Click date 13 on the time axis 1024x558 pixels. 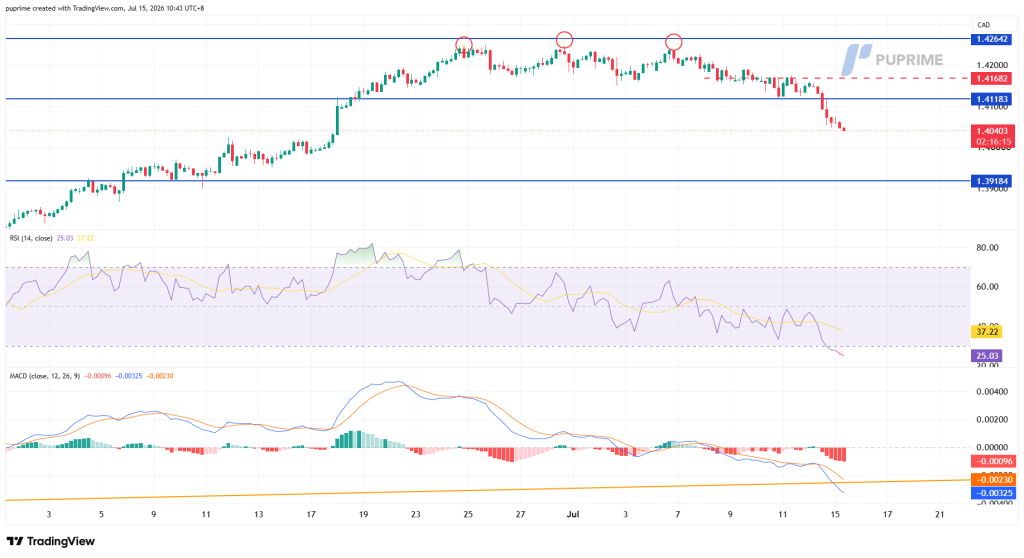point(259,515)
